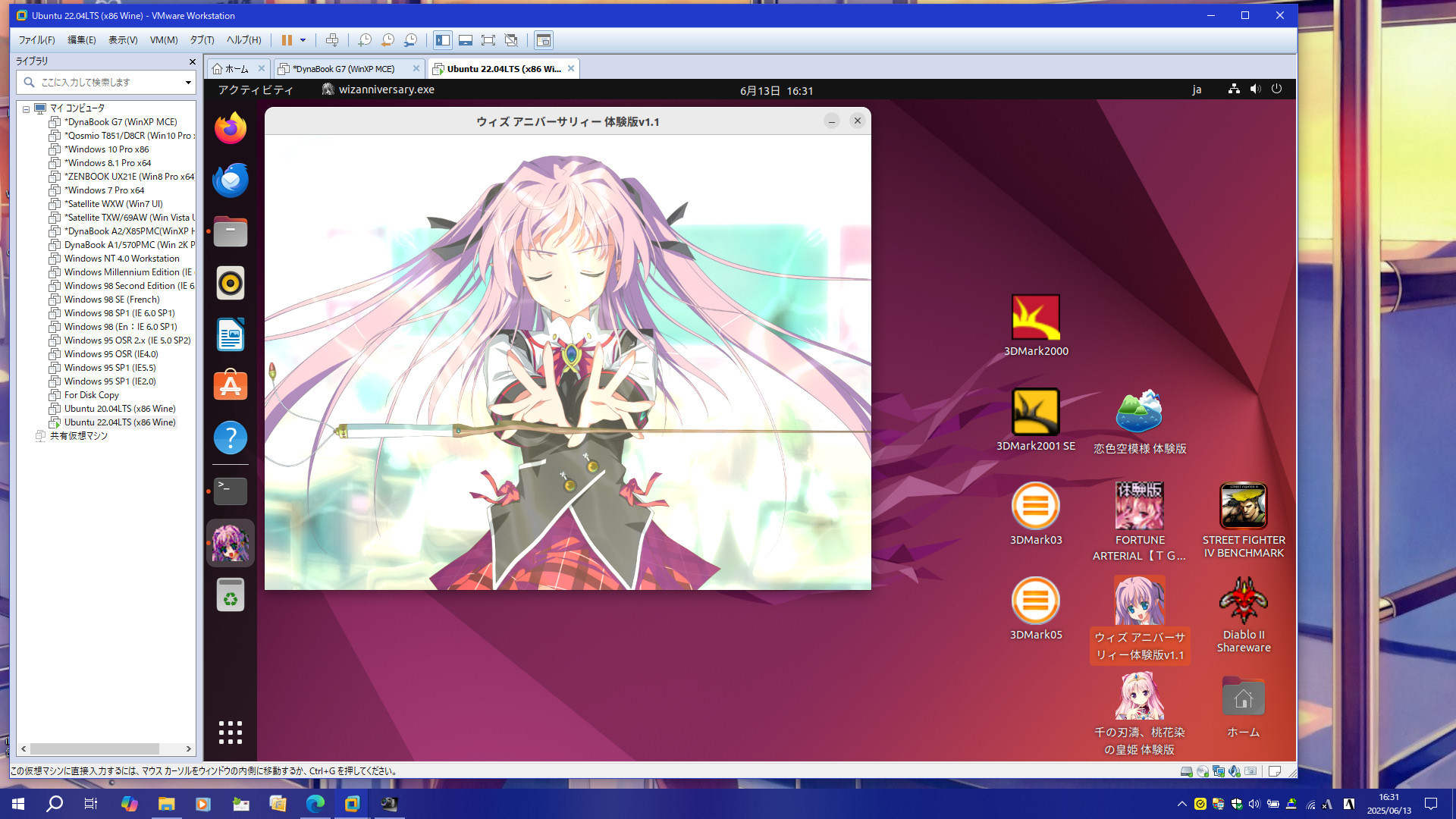The width and height of the screenshot is (1456, 819).
Task: Select the 3DMark2000 desktop icon
Action: pos(1036,326)
